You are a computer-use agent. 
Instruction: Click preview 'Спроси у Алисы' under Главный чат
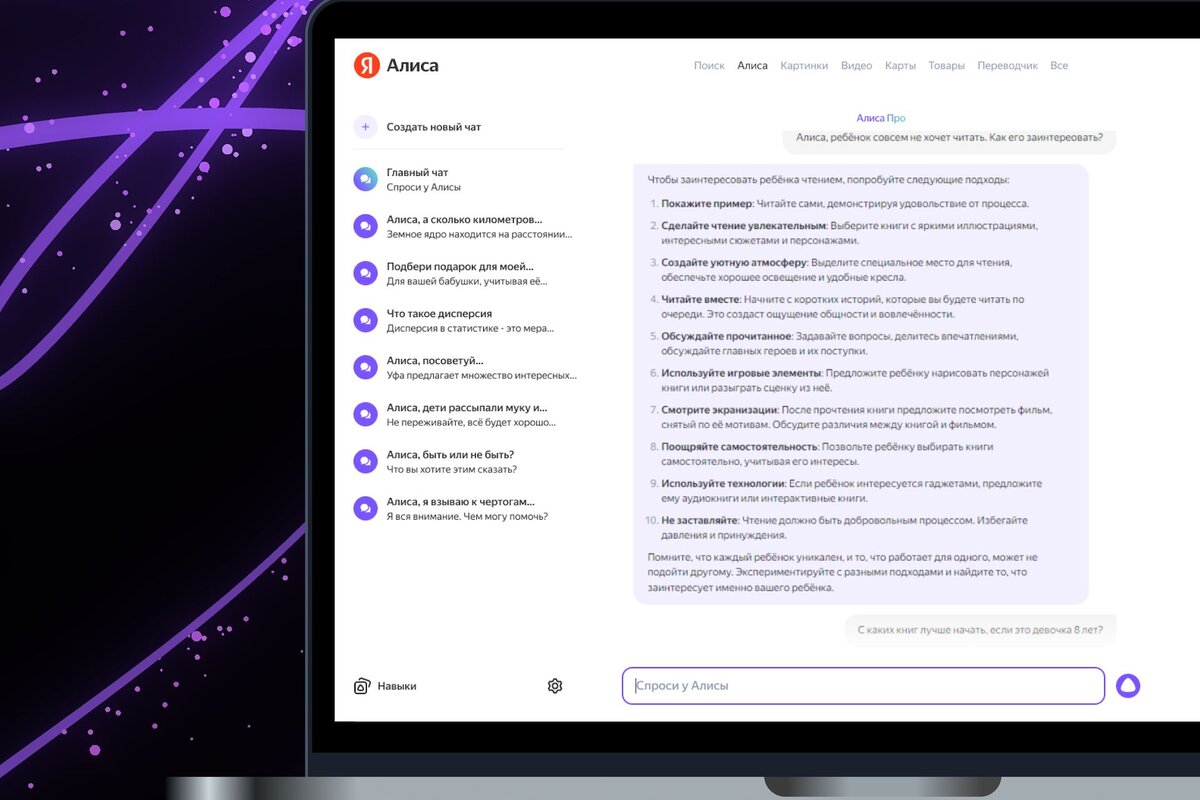pyautogui.click(x=424, y=187)
